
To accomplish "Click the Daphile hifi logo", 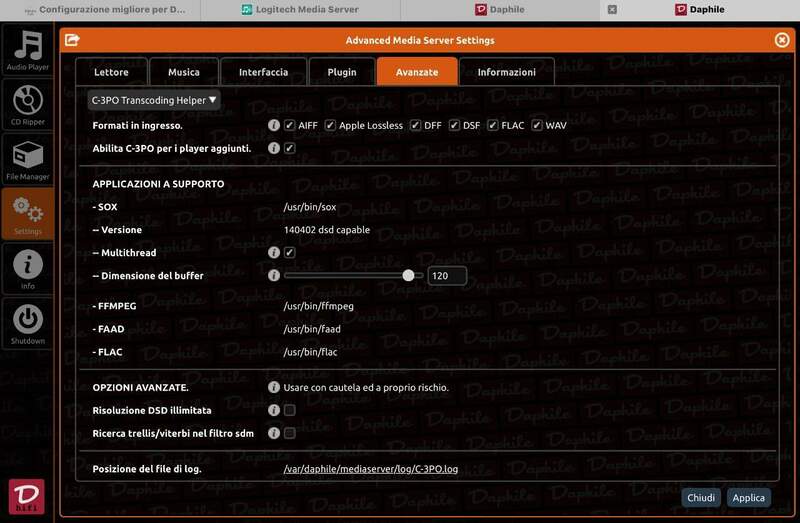I will click(x=26, y=496).
